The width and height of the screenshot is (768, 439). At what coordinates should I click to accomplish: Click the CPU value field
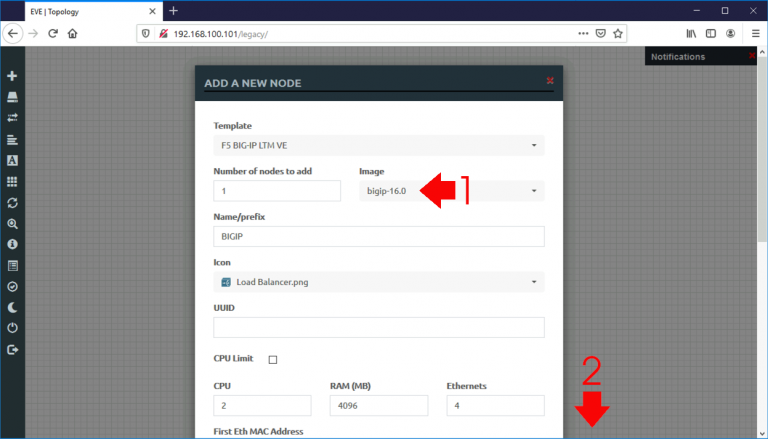[x=262, y=406]
